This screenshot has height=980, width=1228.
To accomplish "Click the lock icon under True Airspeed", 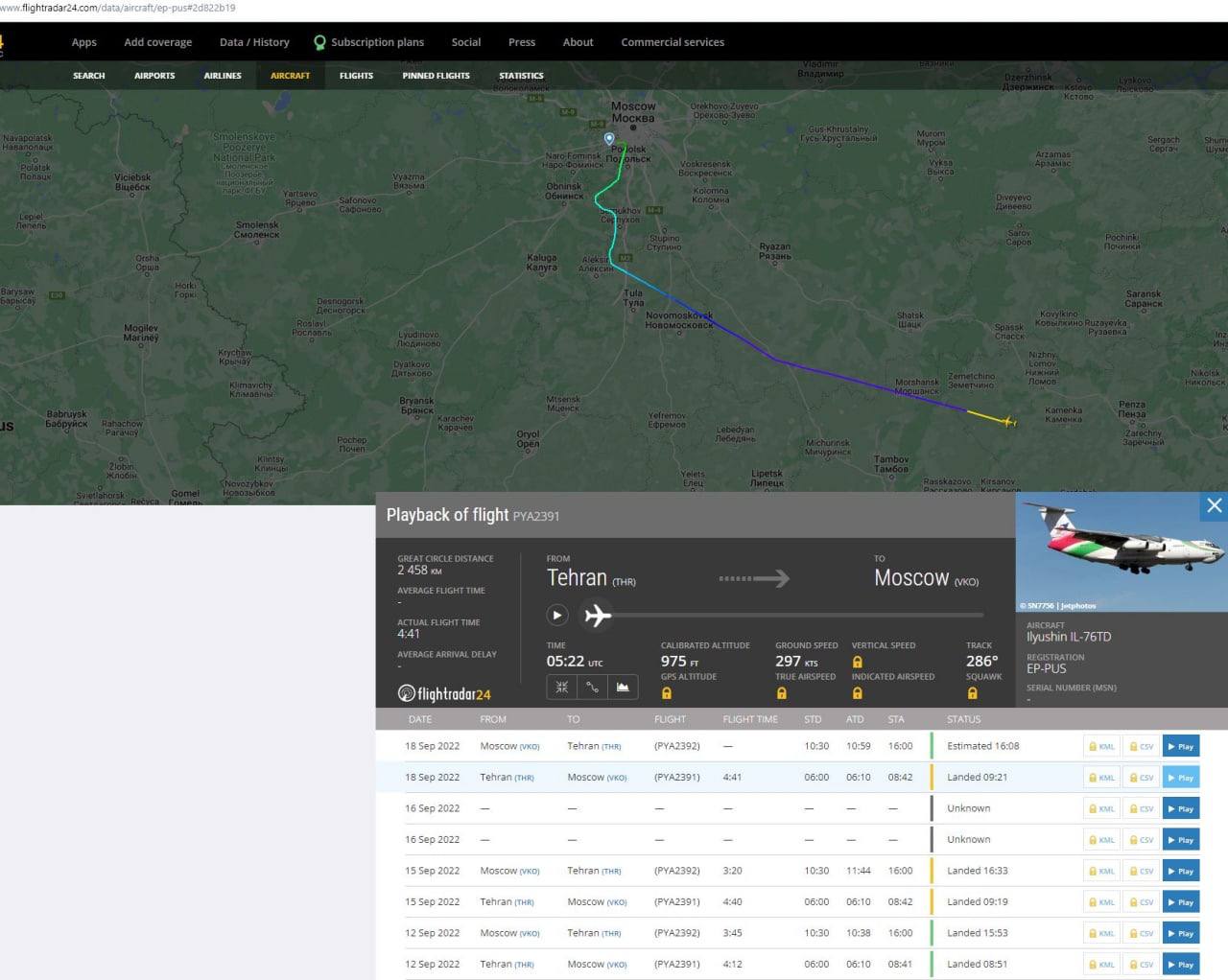I will pyautogui.click(x=782, y=693).
